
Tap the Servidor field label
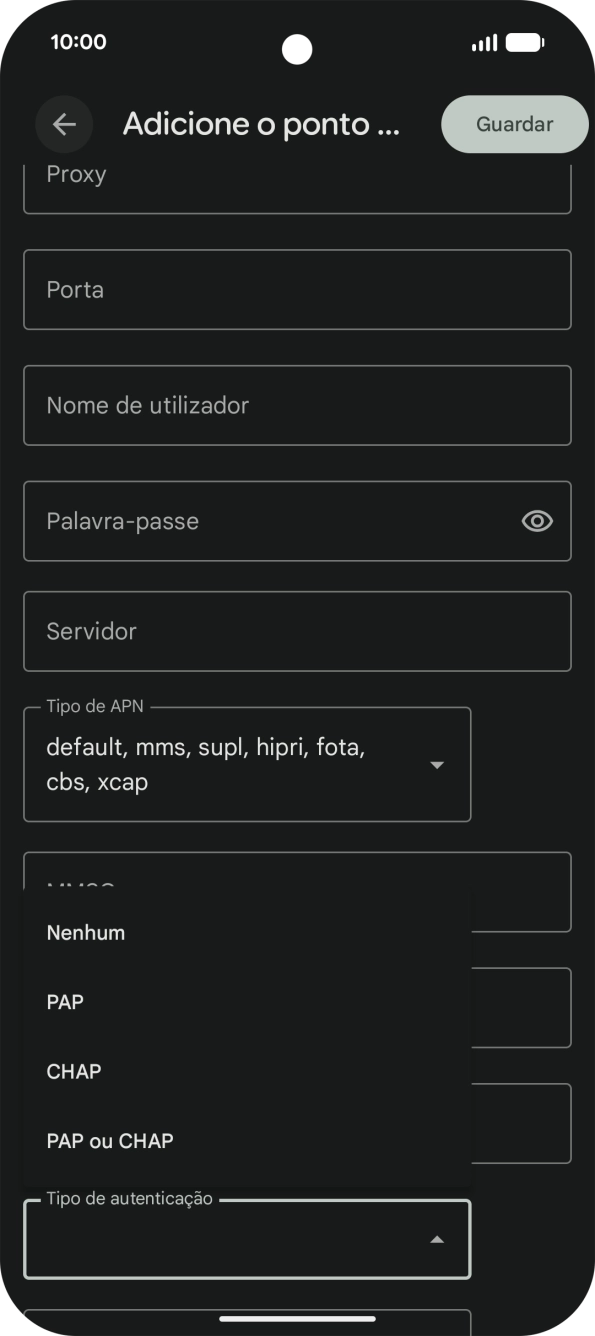point(91,631)
